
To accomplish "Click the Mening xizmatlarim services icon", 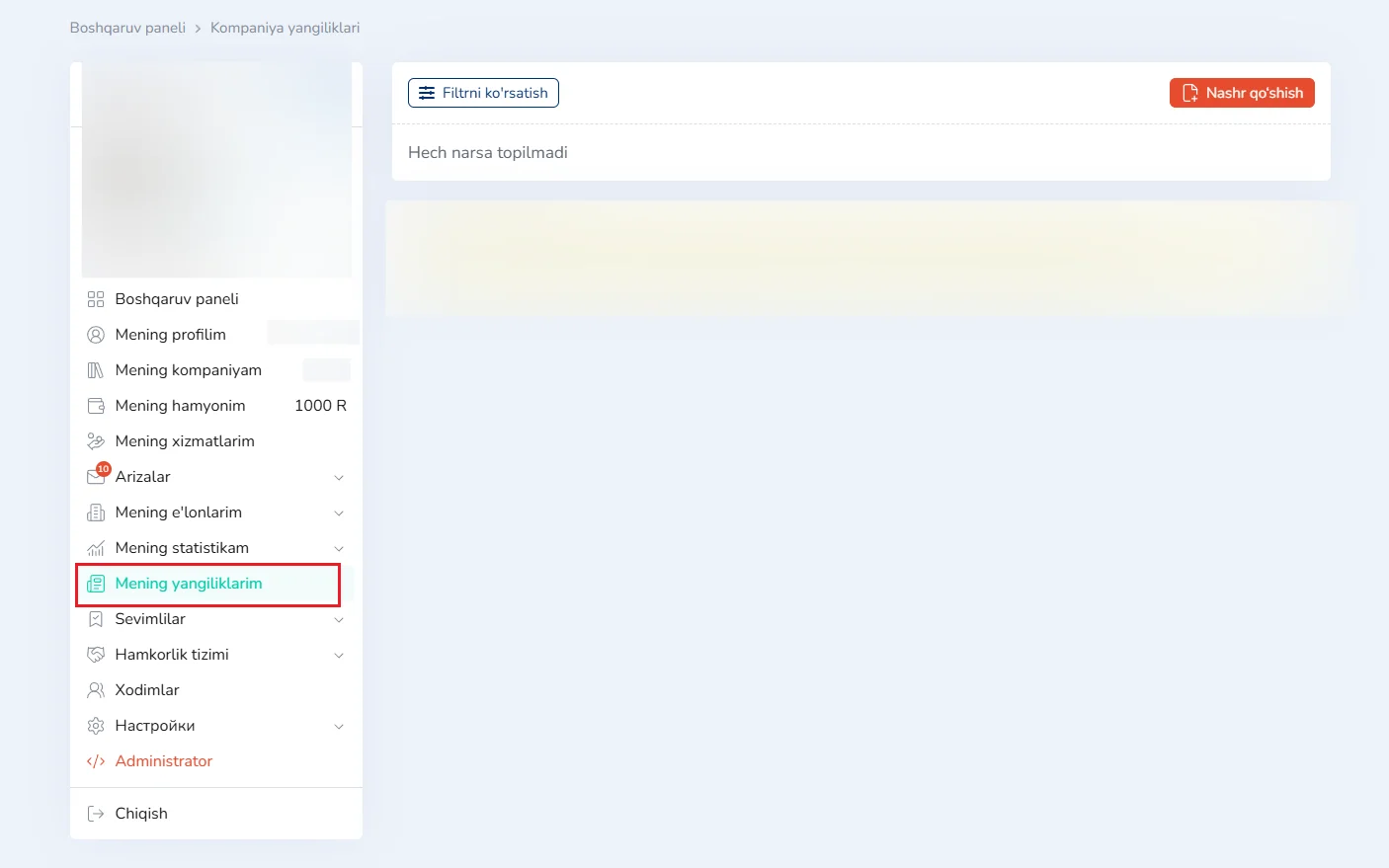I will coord(96,441).
